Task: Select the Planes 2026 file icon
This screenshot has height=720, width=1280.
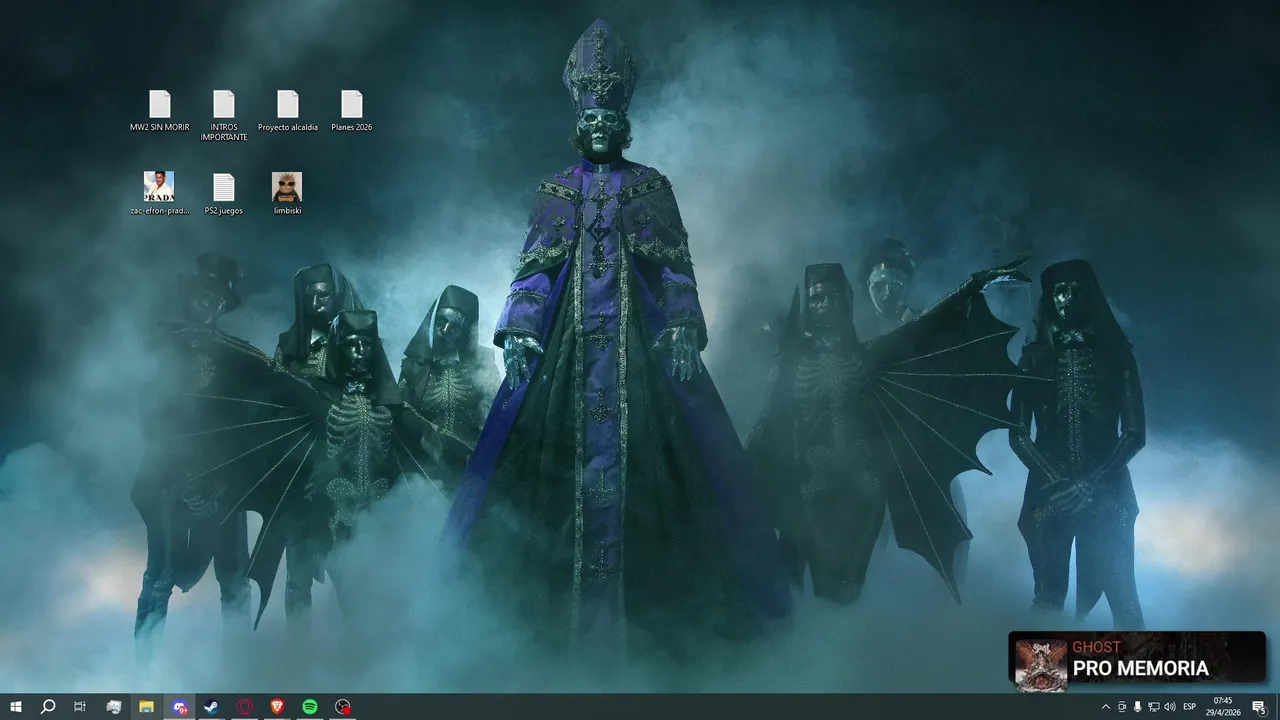Action: [351, 104]
